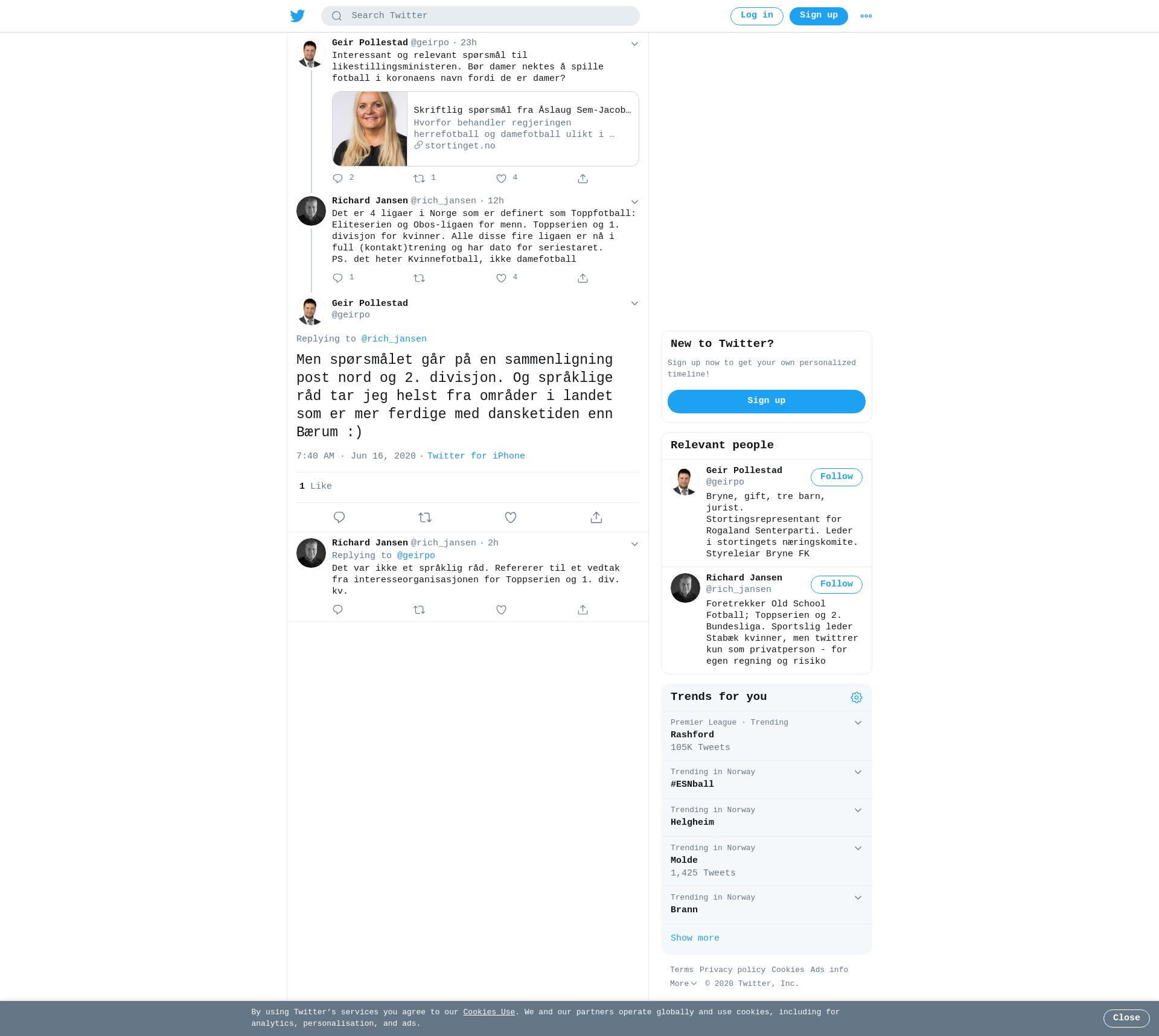Expand options chevron on Geir's 23h tweet
Screen dimensions: 1159x1036
tap(634, 43)
